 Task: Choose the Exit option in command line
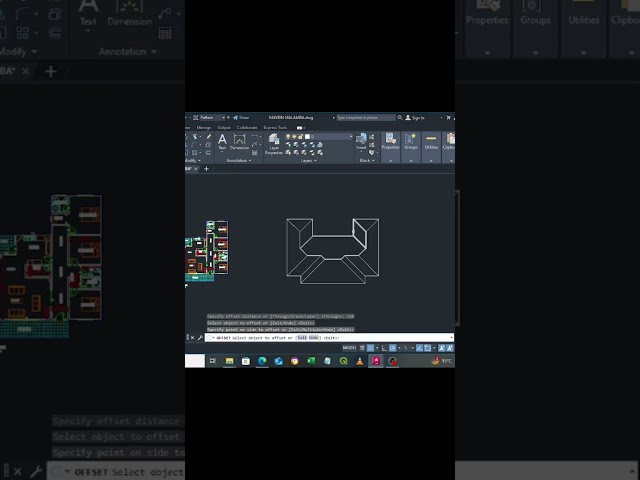click(x=302, y=338)
